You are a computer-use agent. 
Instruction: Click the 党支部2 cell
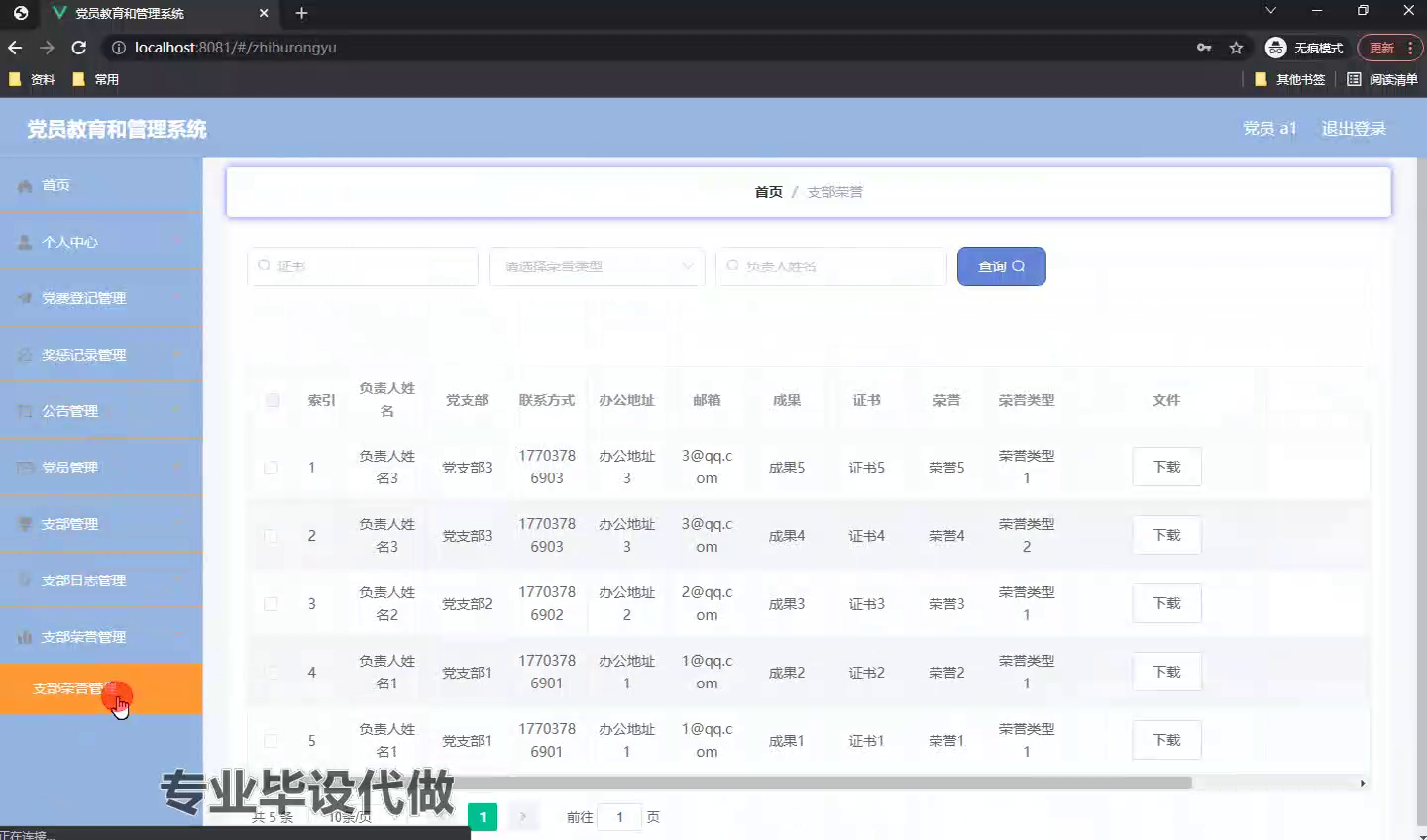(x=467, y=604)
